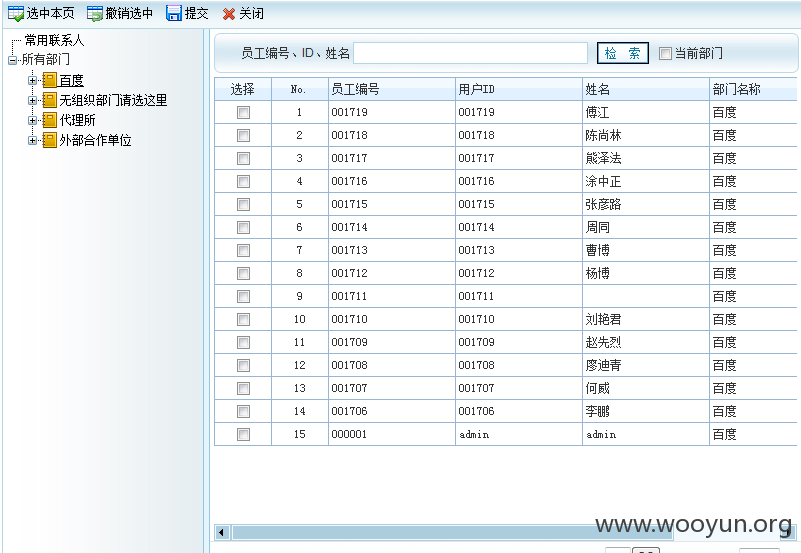
Task: Select 常用联系人 in the tree
Action: [x=54, y=40]
